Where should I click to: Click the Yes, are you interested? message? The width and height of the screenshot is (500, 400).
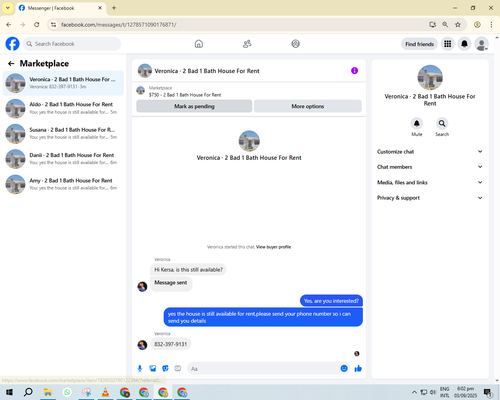click(x=331, y=301)
